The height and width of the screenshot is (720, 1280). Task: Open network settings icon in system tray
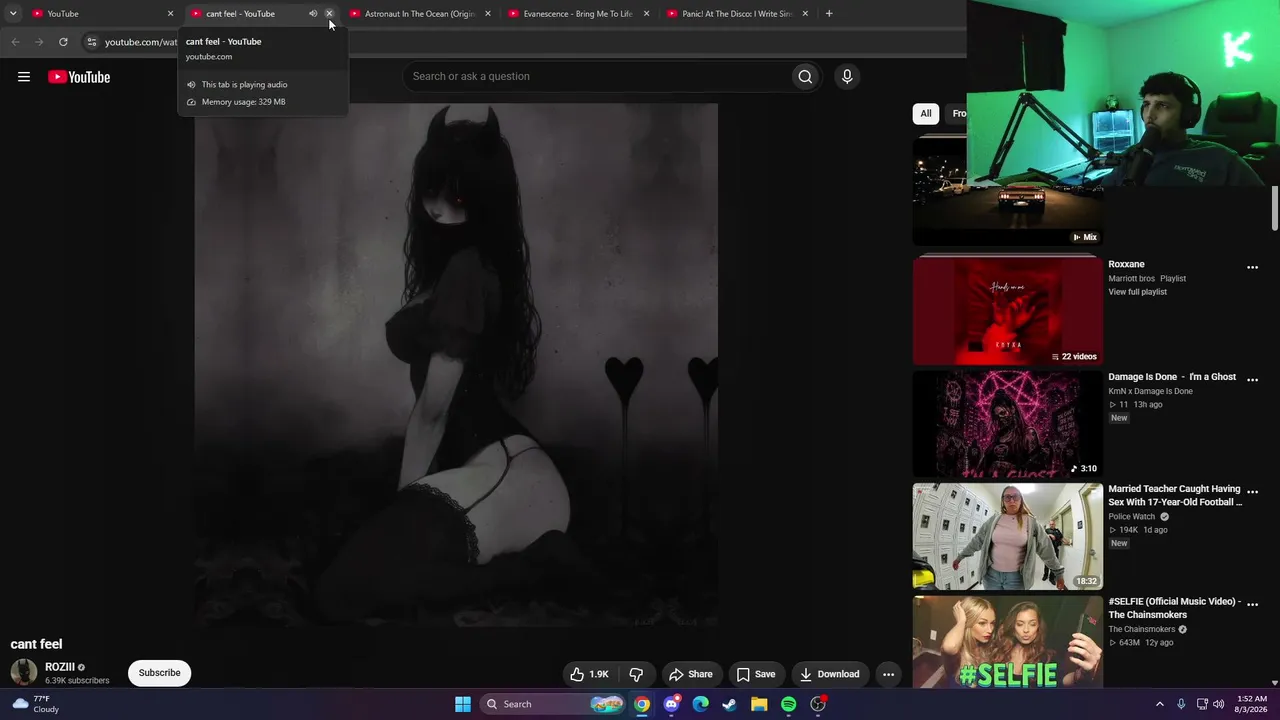[x=1202, y=704]
